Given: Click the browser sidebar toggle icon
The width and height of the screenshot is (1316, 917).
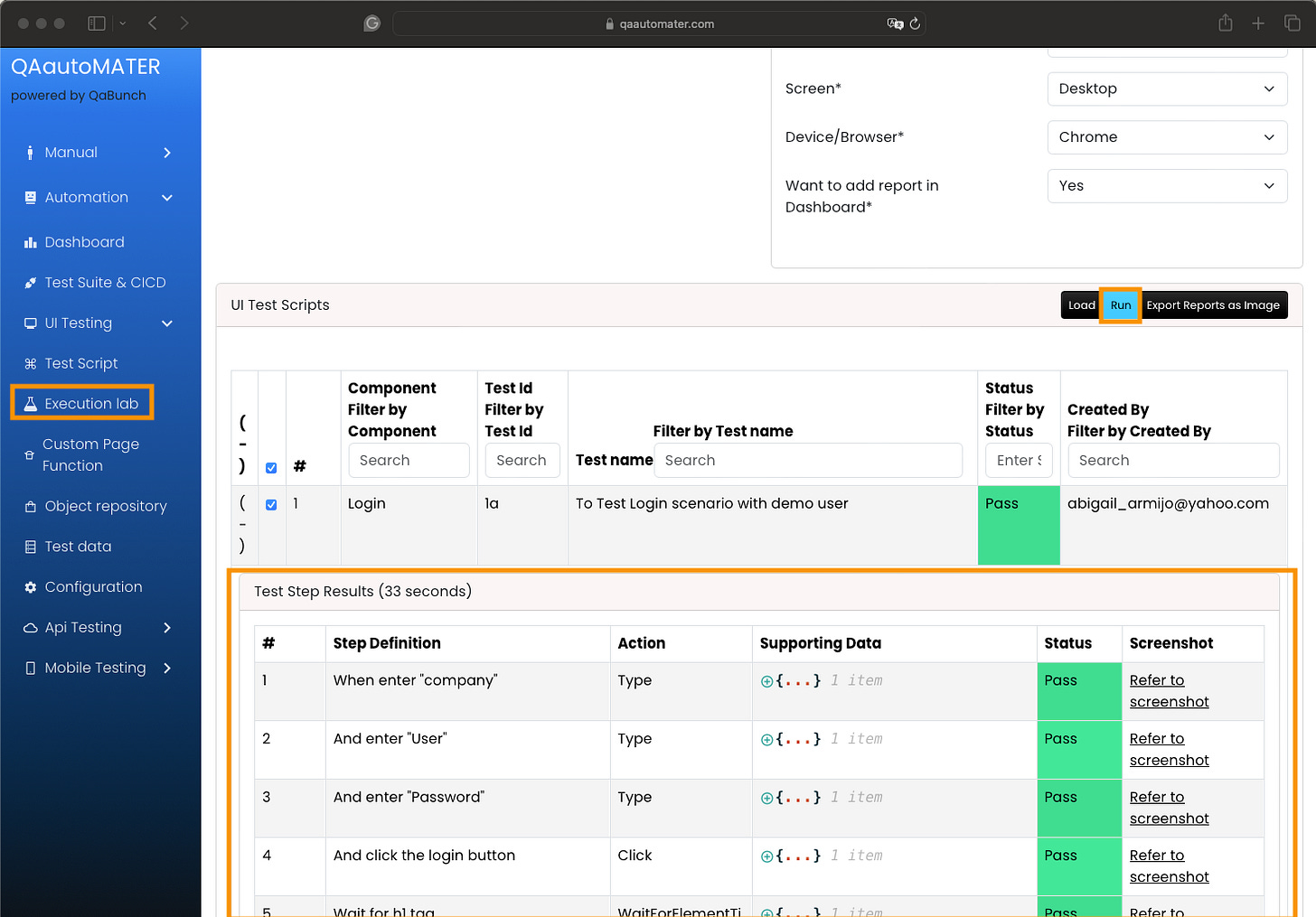Looking at the screenshot, I should [97, 23].
